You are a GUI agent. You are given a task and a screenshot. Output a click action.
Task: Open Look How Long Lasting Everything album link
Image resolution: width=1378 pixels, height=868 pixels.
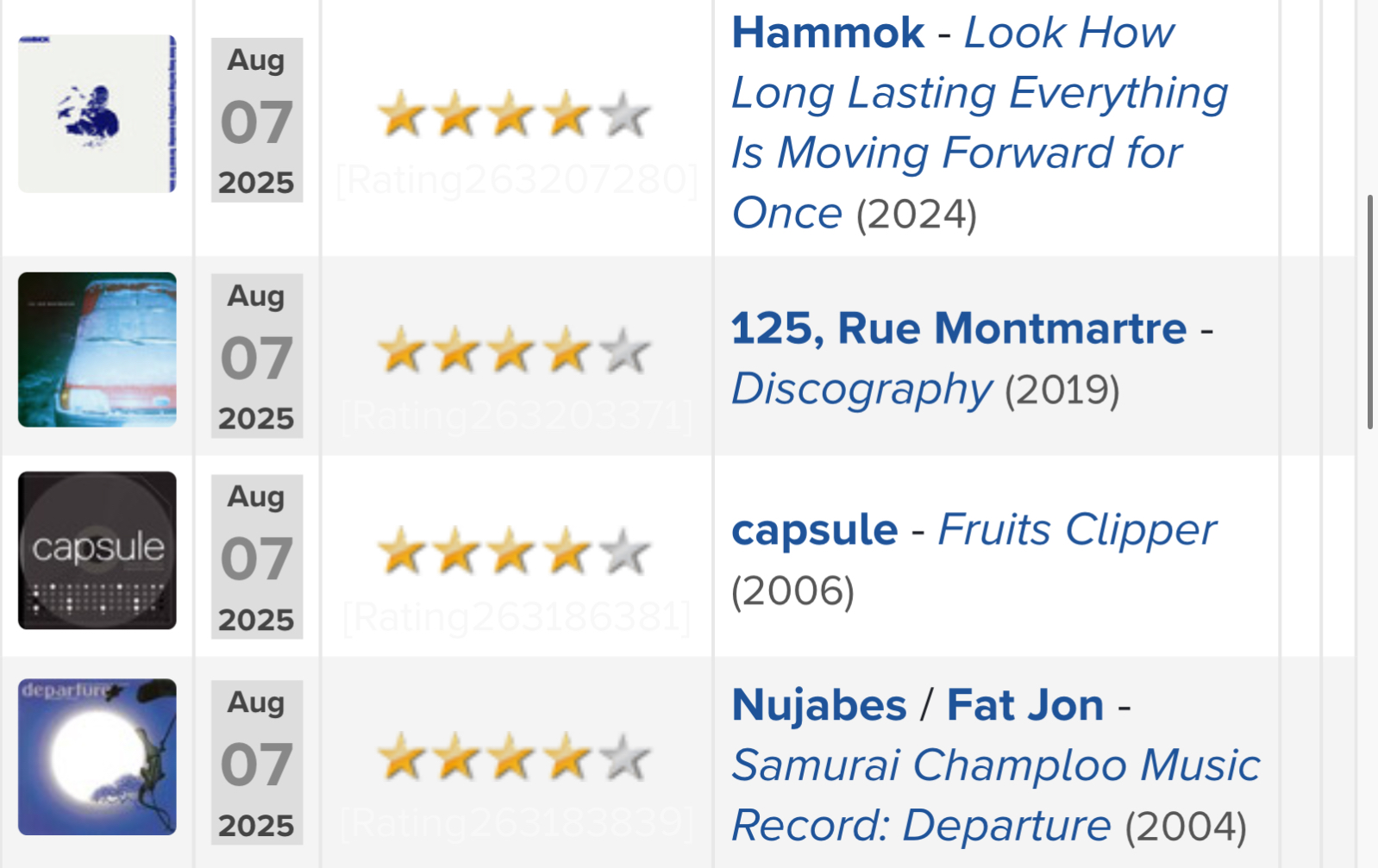(980, 122)
